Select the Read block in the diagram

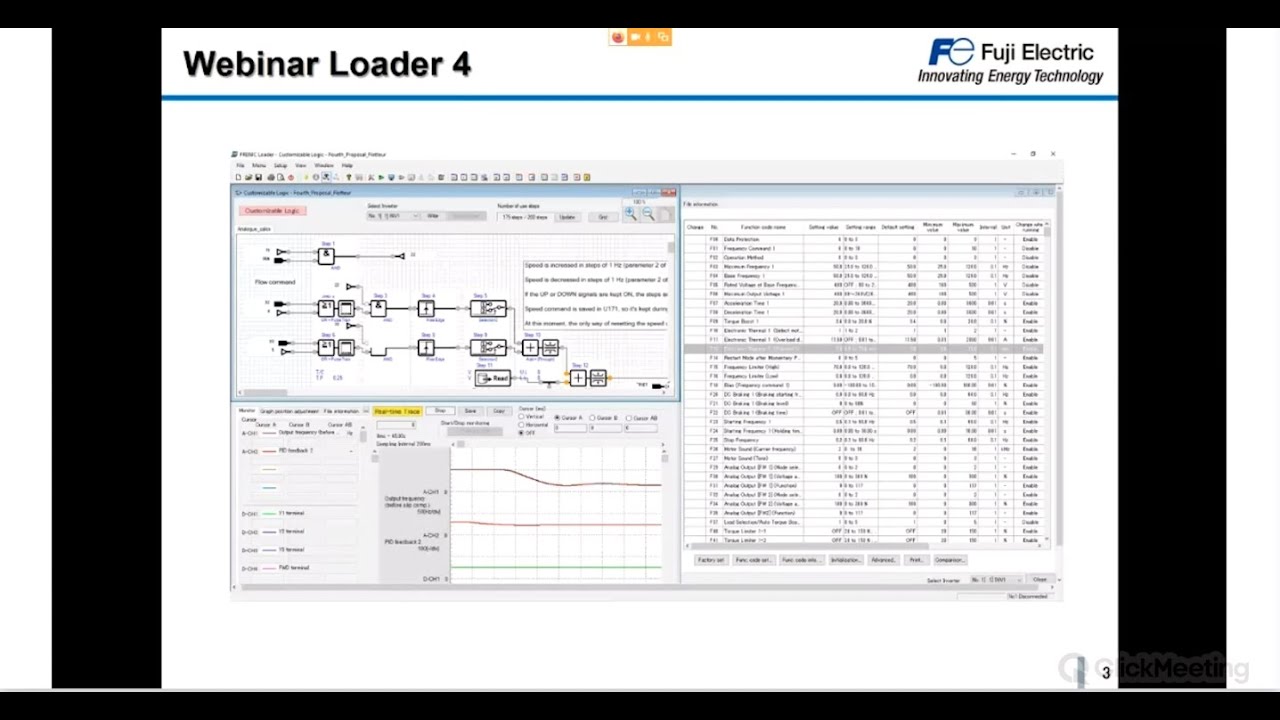[x=493, y=378]
